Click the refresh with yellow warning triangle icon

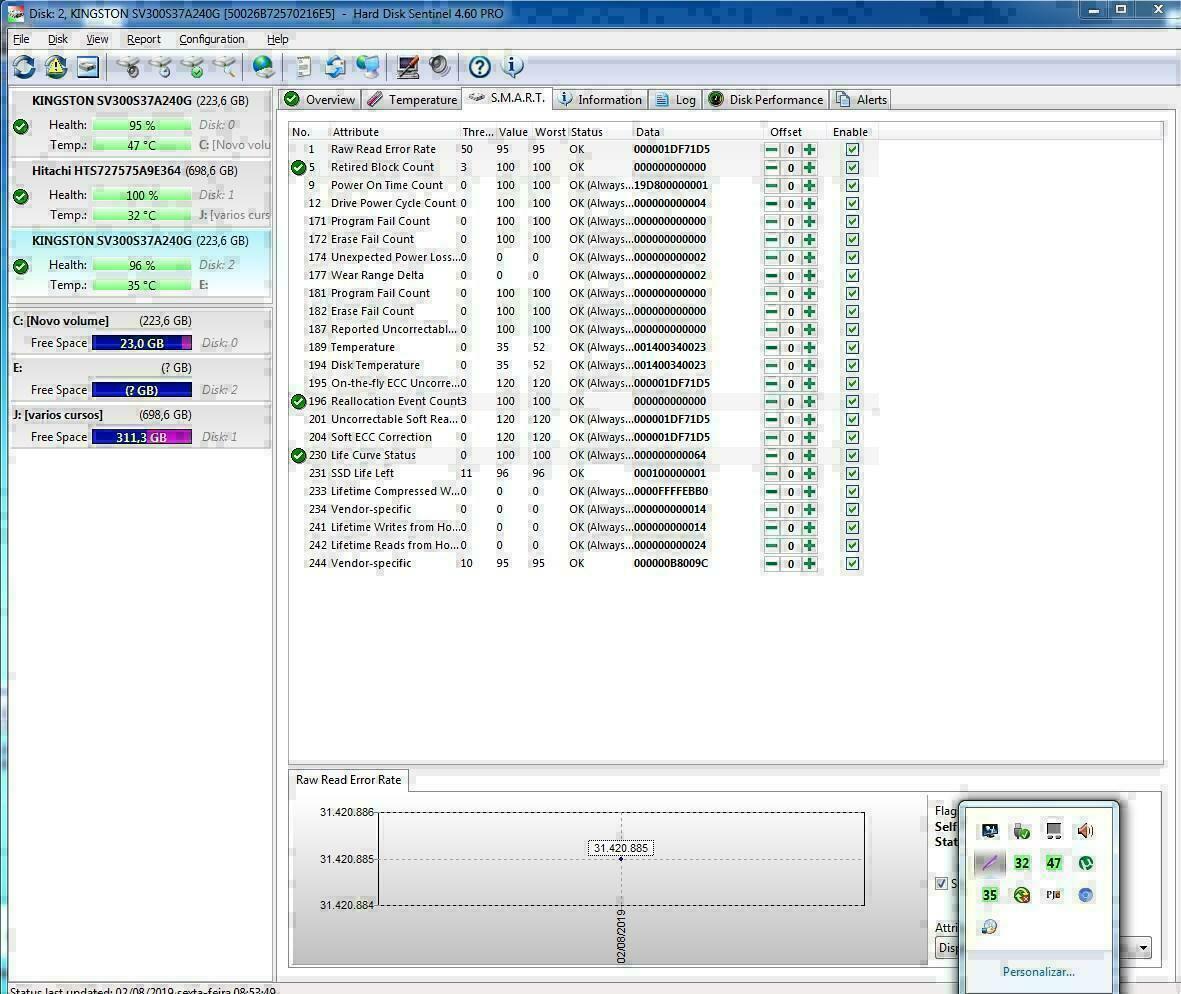[56, 67]
